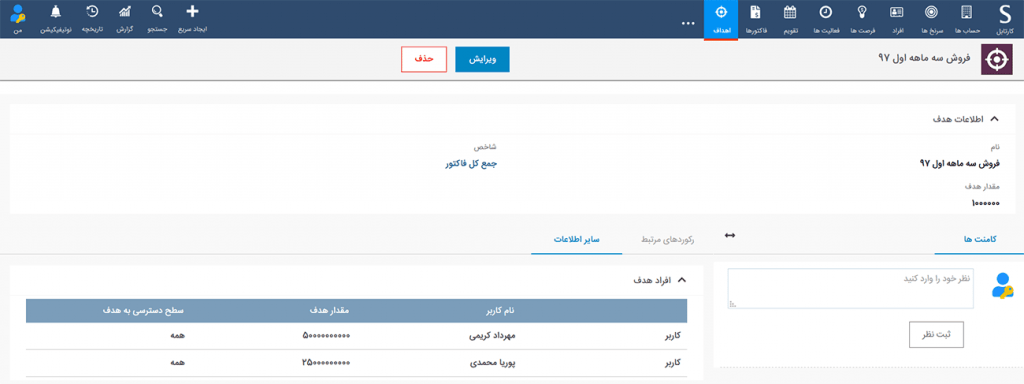
Task: Click the page title فروش سه ماهه اول ۹۷
Action: pos(924,59)
